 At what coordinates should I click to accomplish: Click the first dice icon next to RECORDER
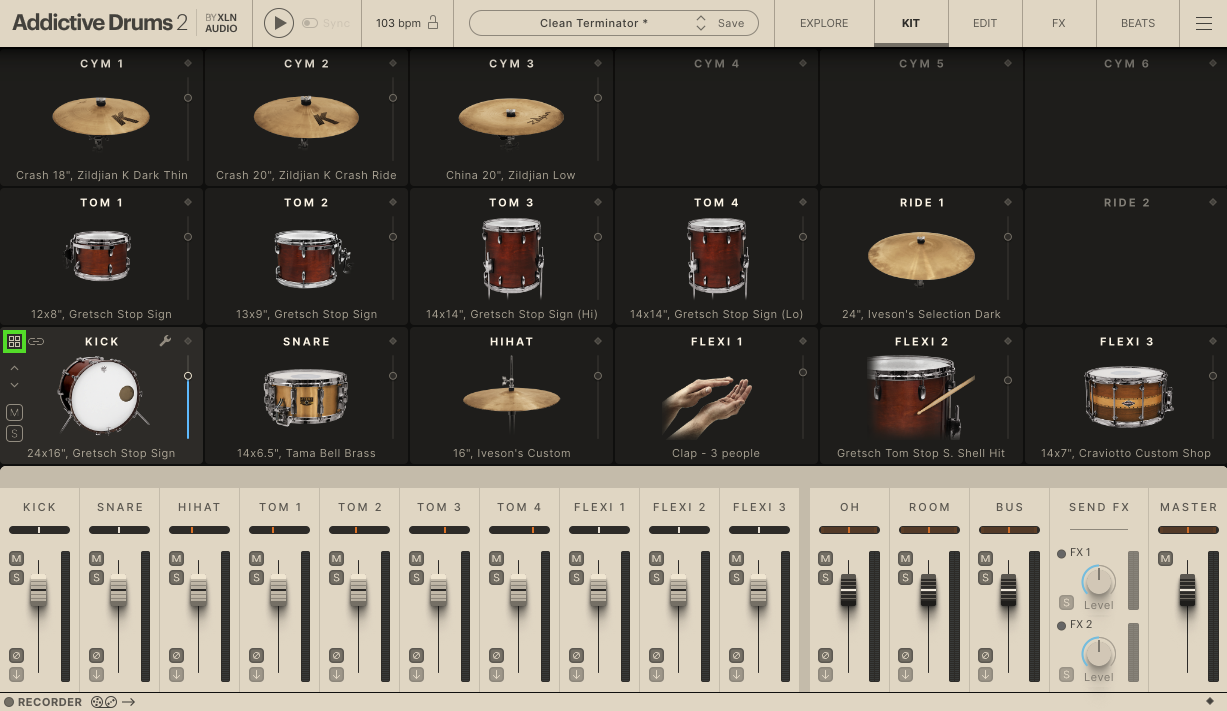tap(97, 702)
